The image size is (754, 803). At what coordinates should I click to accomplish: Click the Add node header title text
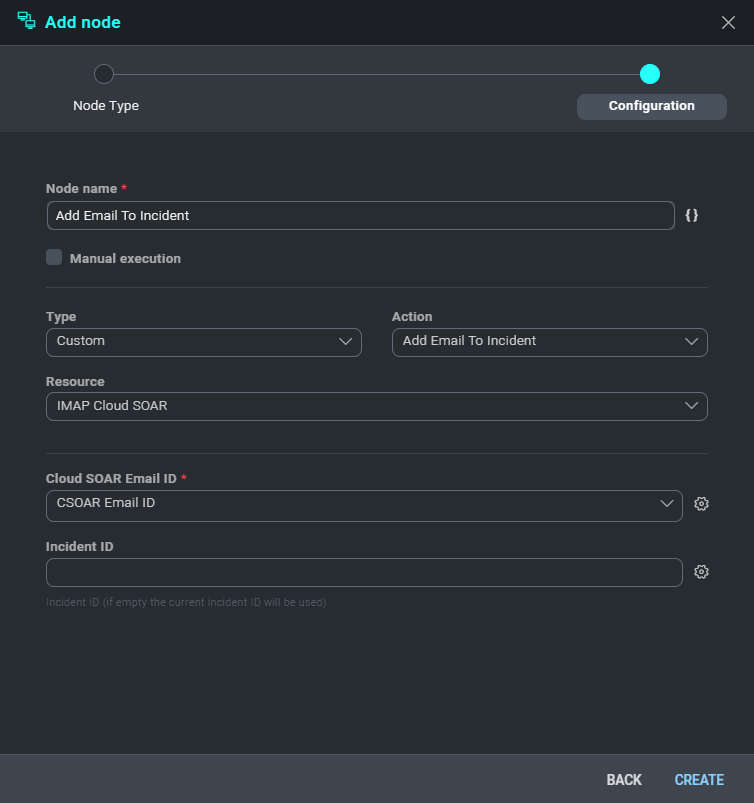pyautogui.click(x=83, y=22)
